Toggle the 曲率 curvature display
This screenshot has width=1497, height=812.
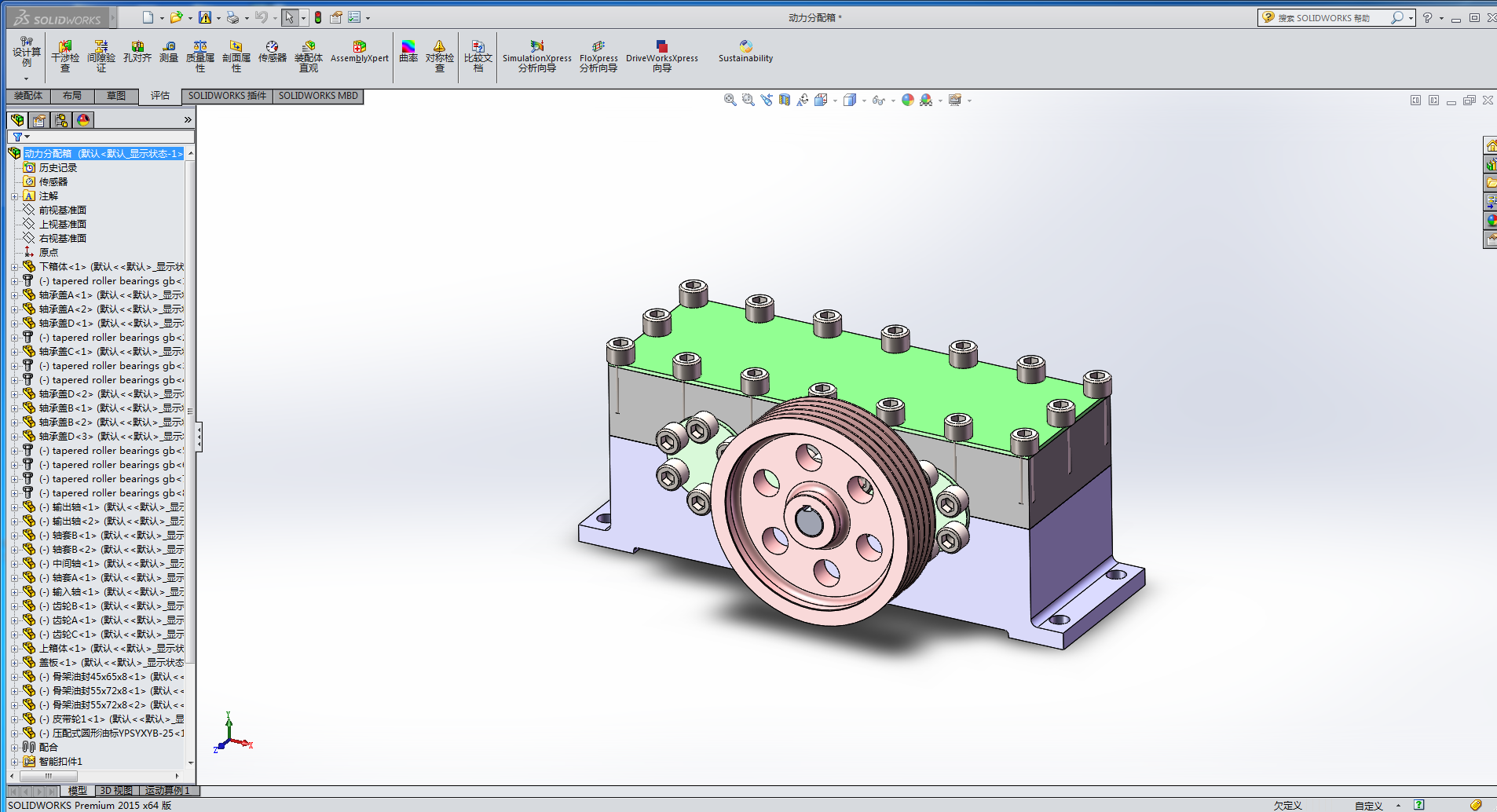408,52
